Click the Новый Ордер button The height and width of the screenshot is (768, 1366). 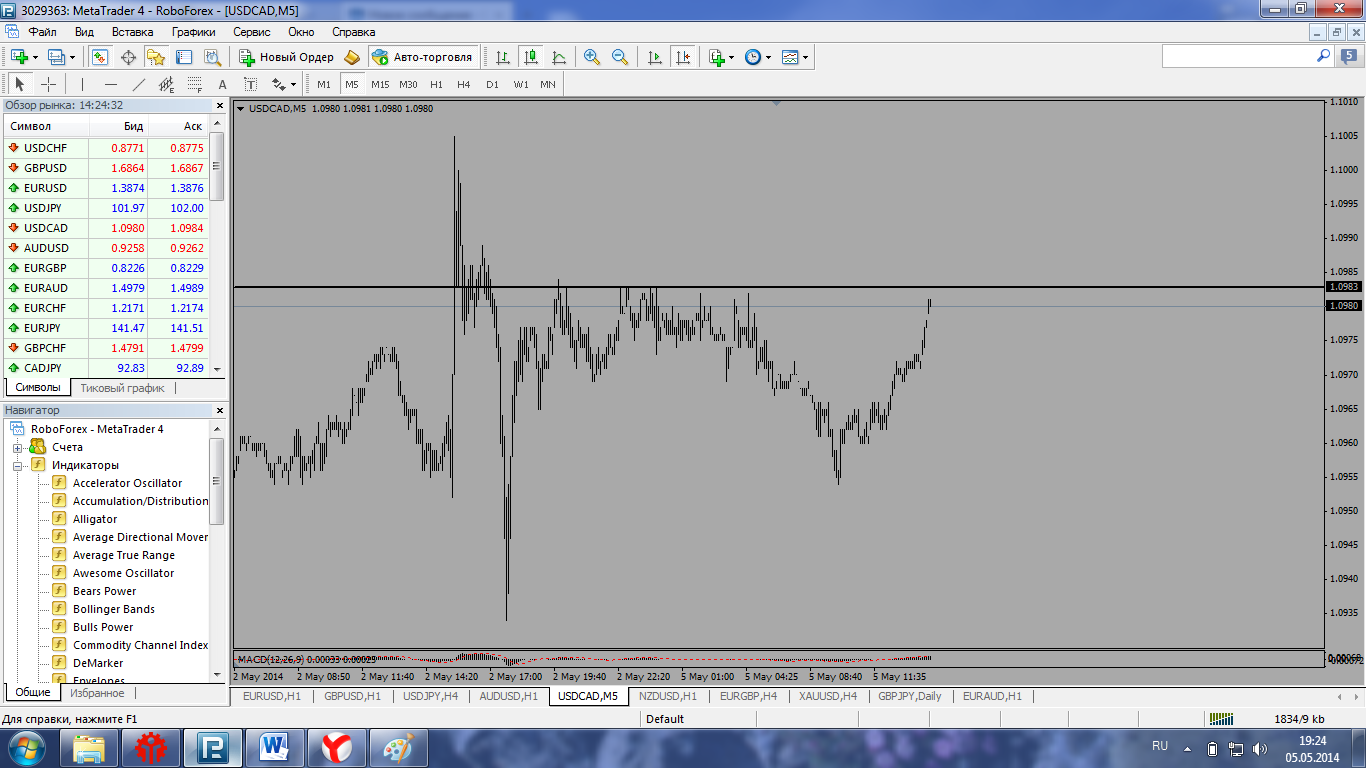point(287,57)
